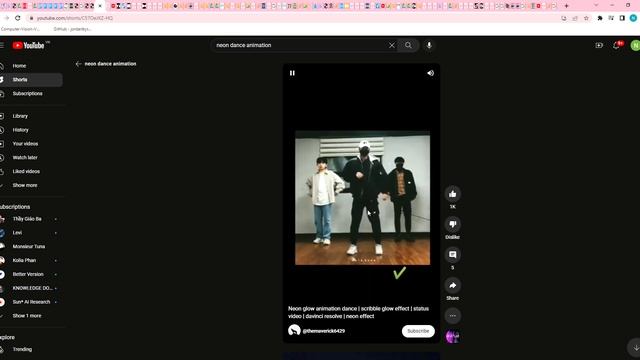The image size is (640, 360).
Task: Open the Computer Vision bookmark
Action: tap(20, 29)
